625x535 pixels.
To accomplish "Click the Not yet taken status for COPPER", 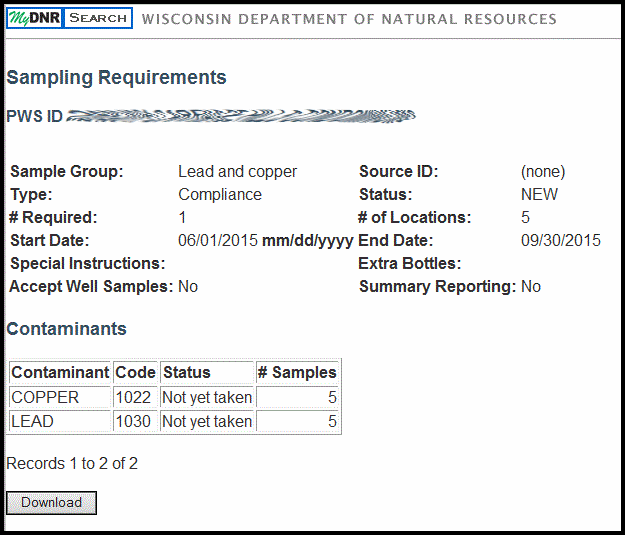I will coord(206,397).
